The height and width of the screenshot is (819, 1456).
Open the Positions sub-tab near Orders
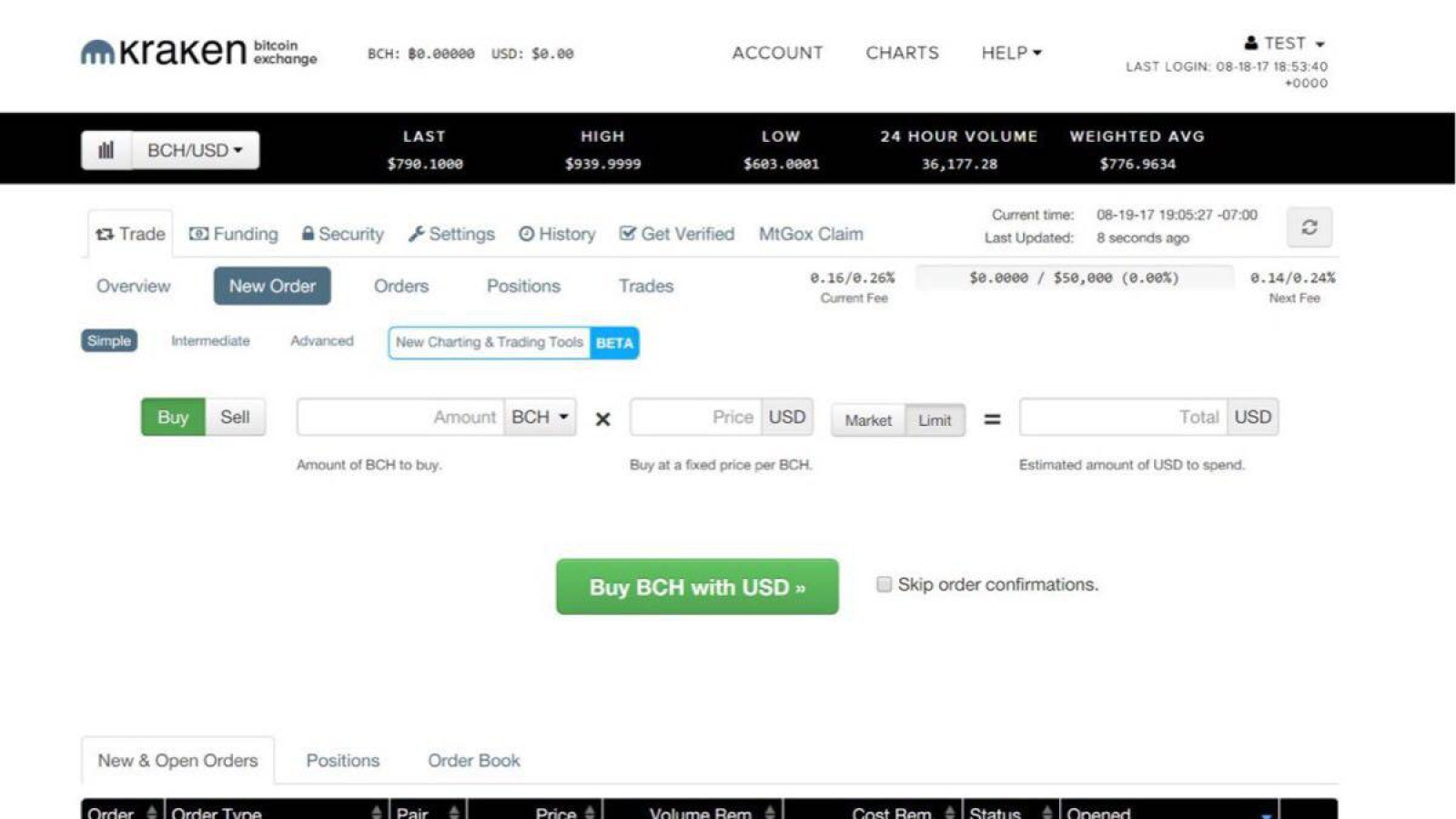[523, 286]
